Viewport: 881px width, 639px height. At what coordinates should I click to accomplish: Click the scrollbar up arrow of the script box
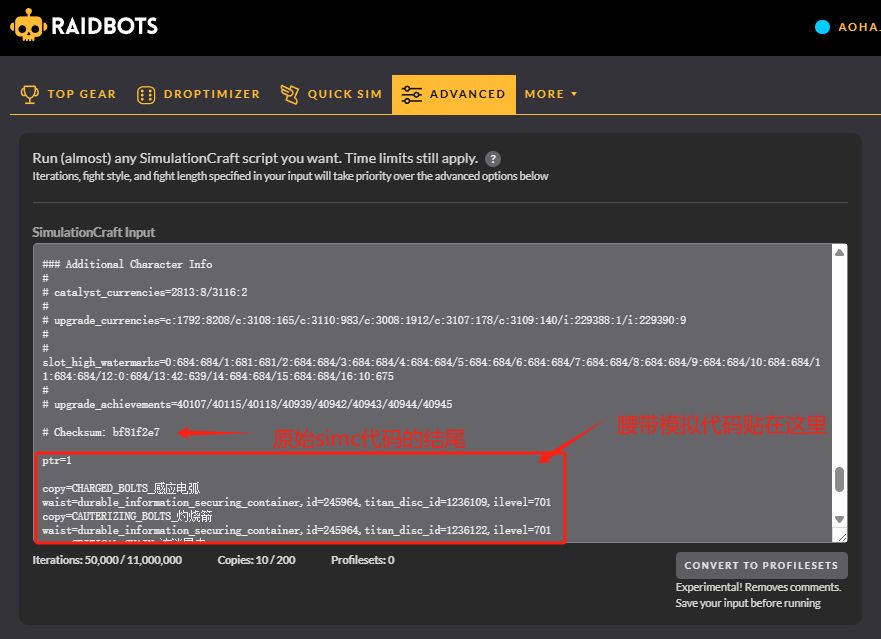(x=838, y=251)
